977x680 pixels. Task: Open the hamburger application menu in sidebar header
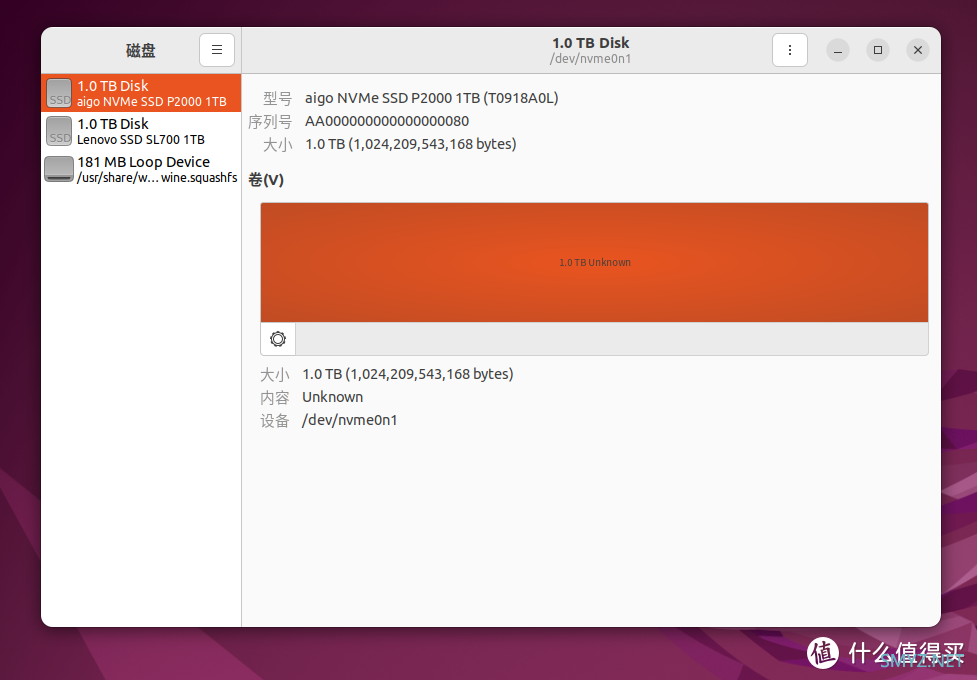pyautogui.click(x=217, y=50)
